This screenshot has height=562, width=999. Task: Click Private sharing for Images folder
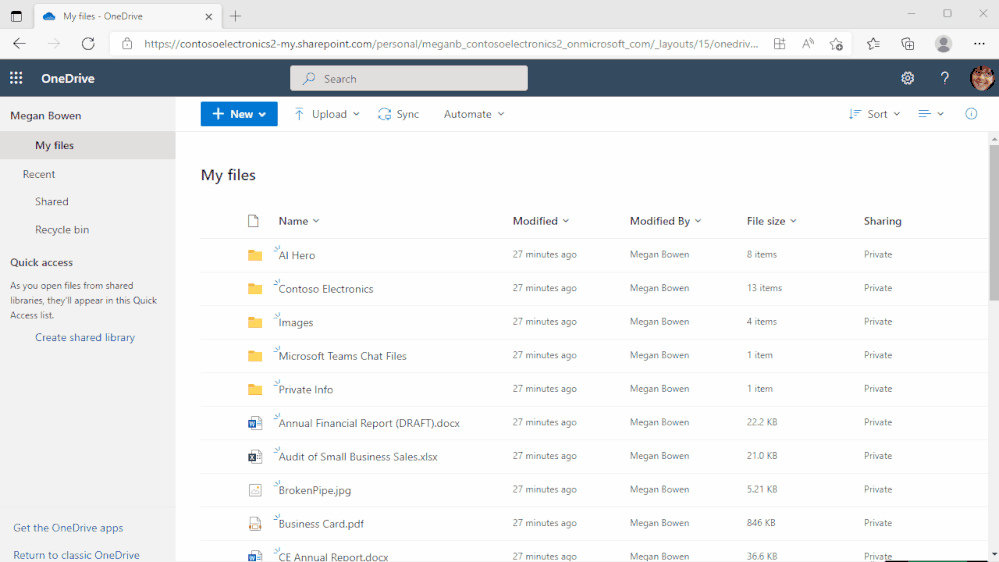coord(878,322)
